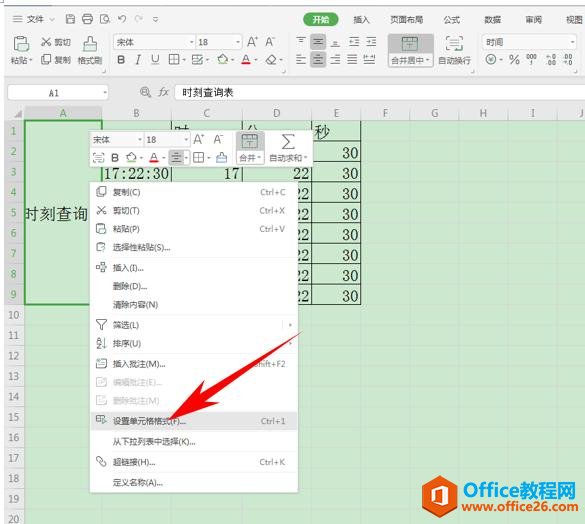This screenshot has width=585, height=524.
Task: Open font size dropdown in mini toolbar
Action: (x=186, y=140)
